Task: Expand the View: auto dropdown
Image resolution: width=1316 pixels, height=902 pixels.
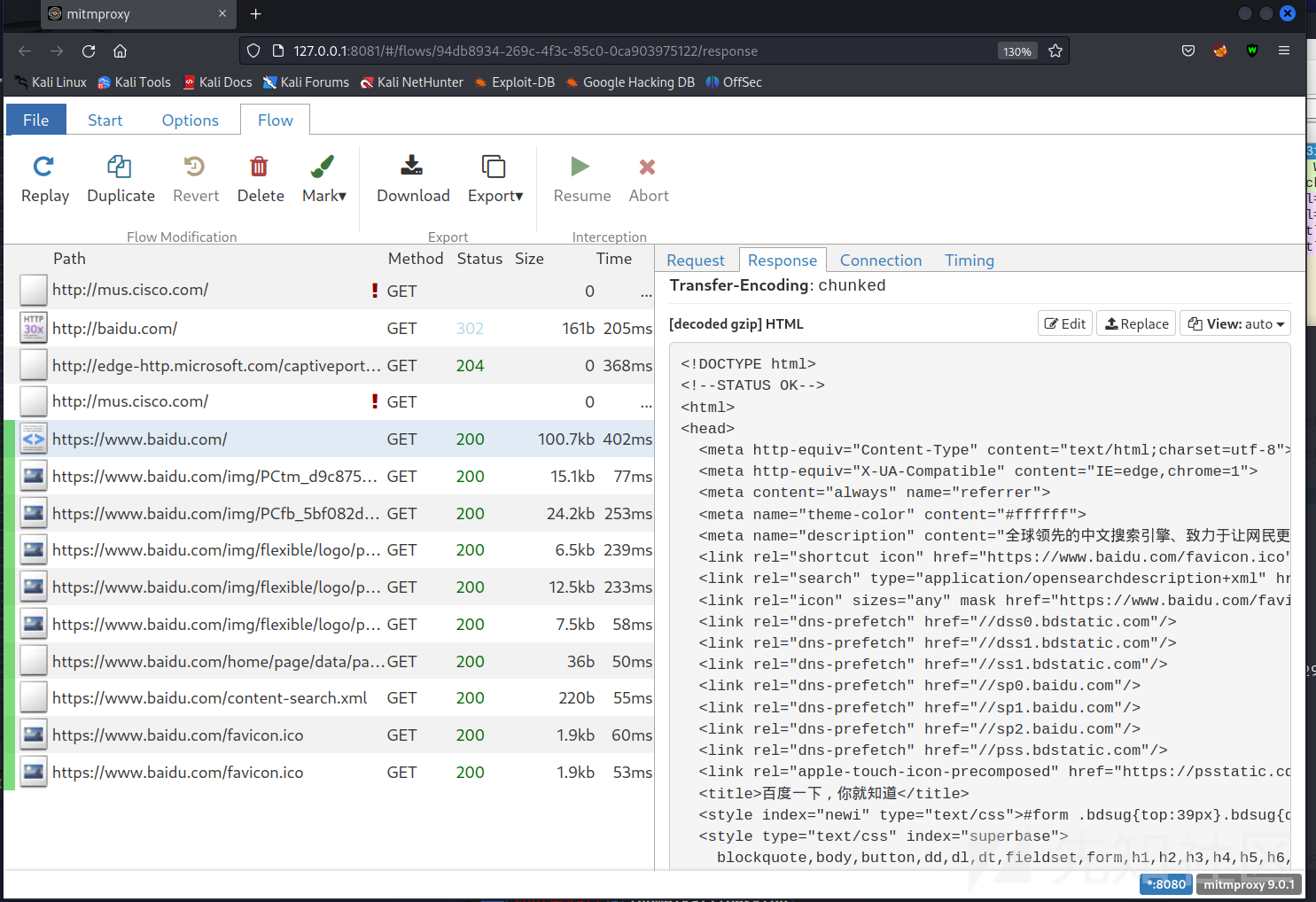Action: (x=1235, y=324)
